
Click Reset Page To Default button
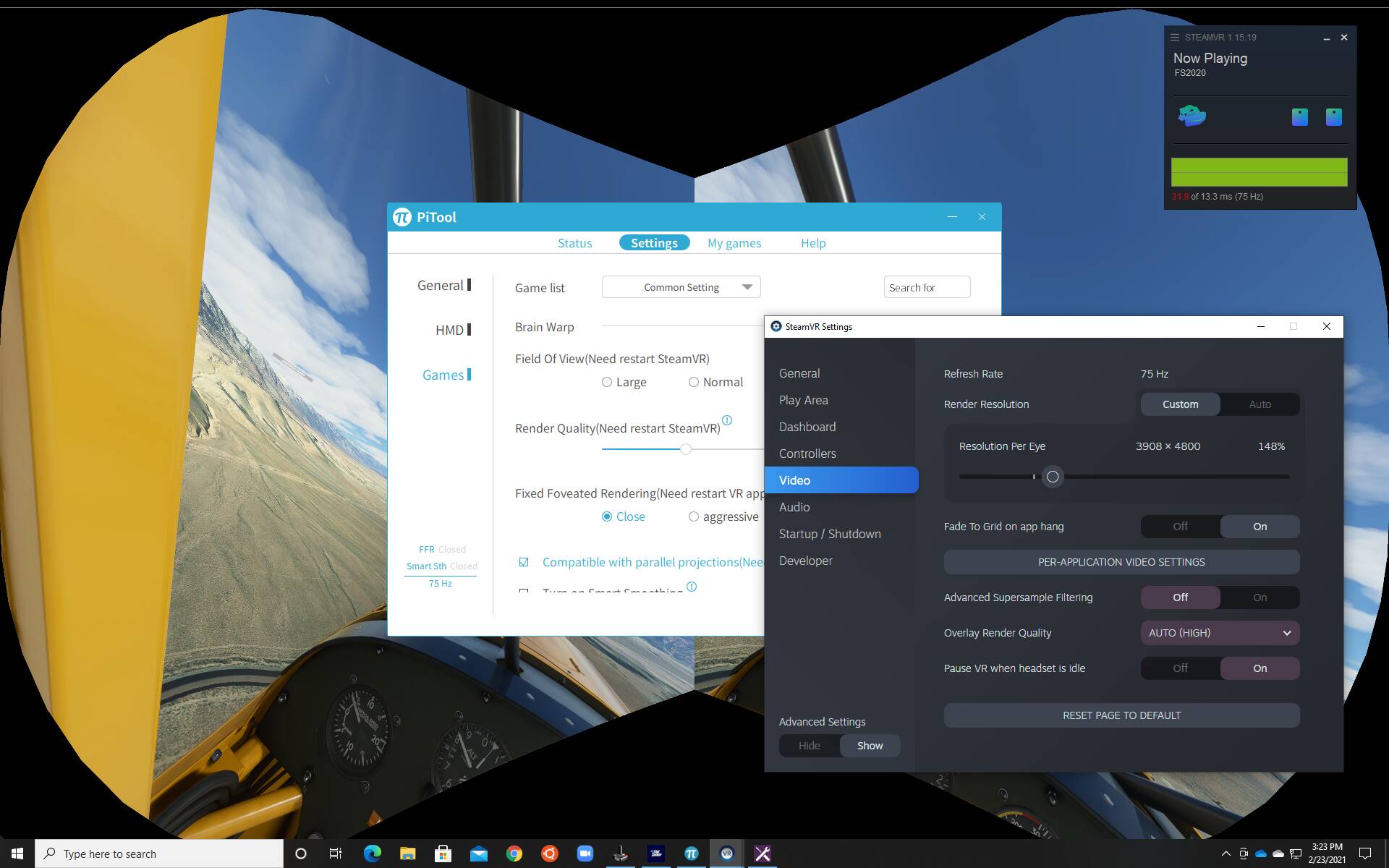1121,715
